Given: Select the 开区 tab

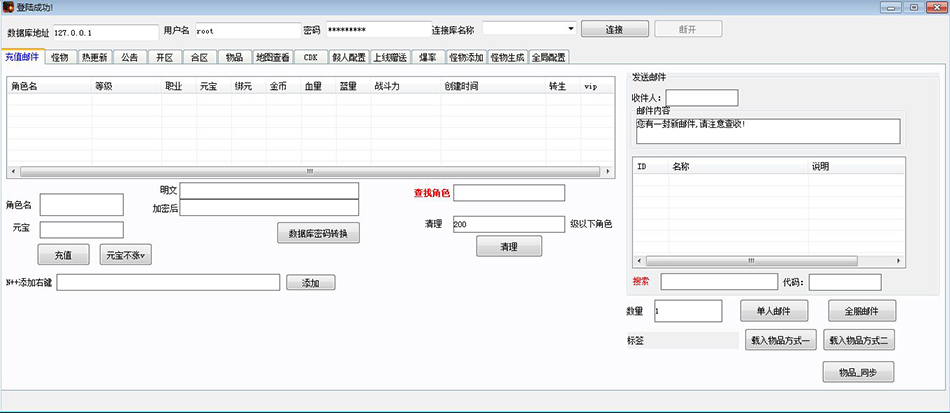Looking at the screenshot, I should point(165,58).
